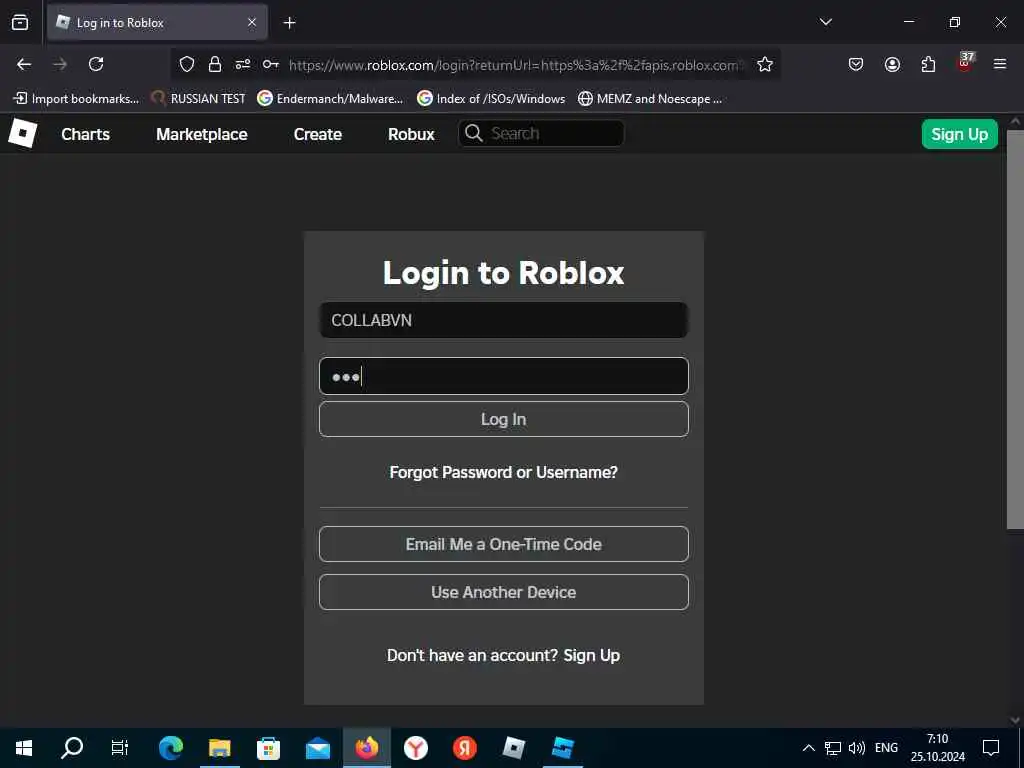
Task: Click scrollbar down arrow at page bottom
Action: [1015, 720]
